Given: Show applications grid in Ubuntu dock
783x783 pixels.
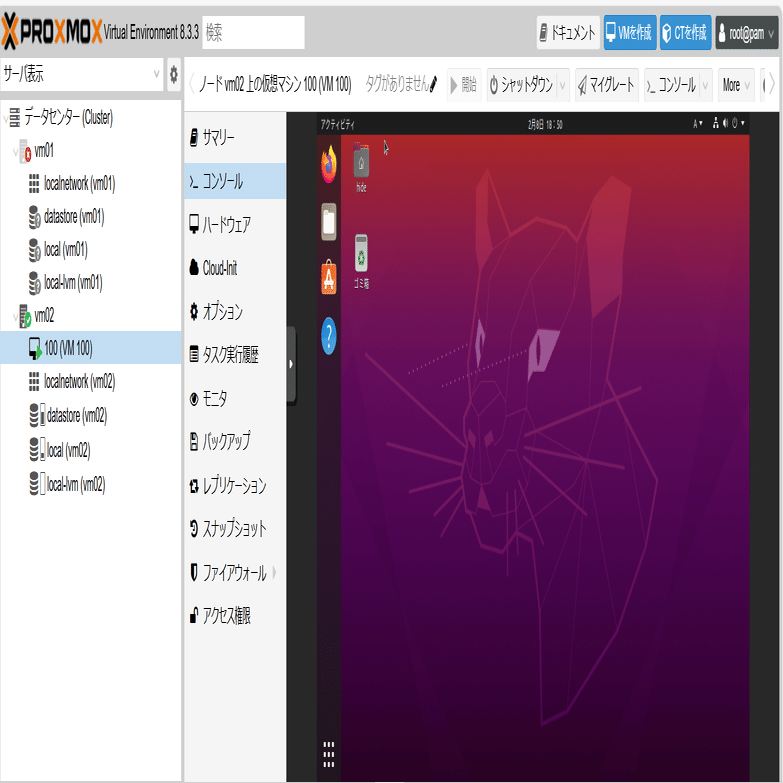Looking at the screenshot, I should [329, 754].
